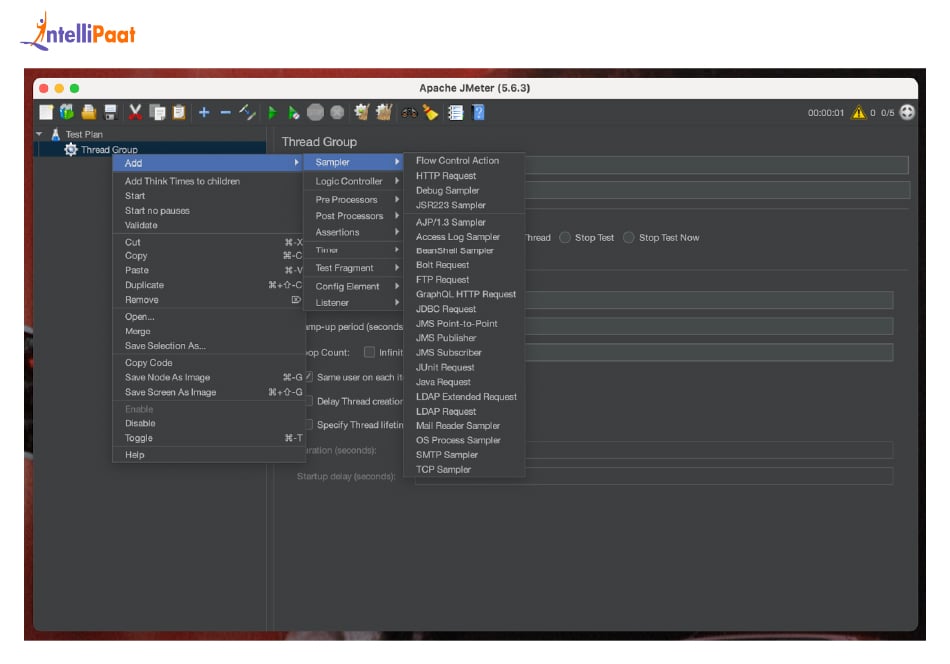Click Save Selection As... menu entry
Image resolution: width=950 pixels, height=664 pixels.
pos(207,345)
